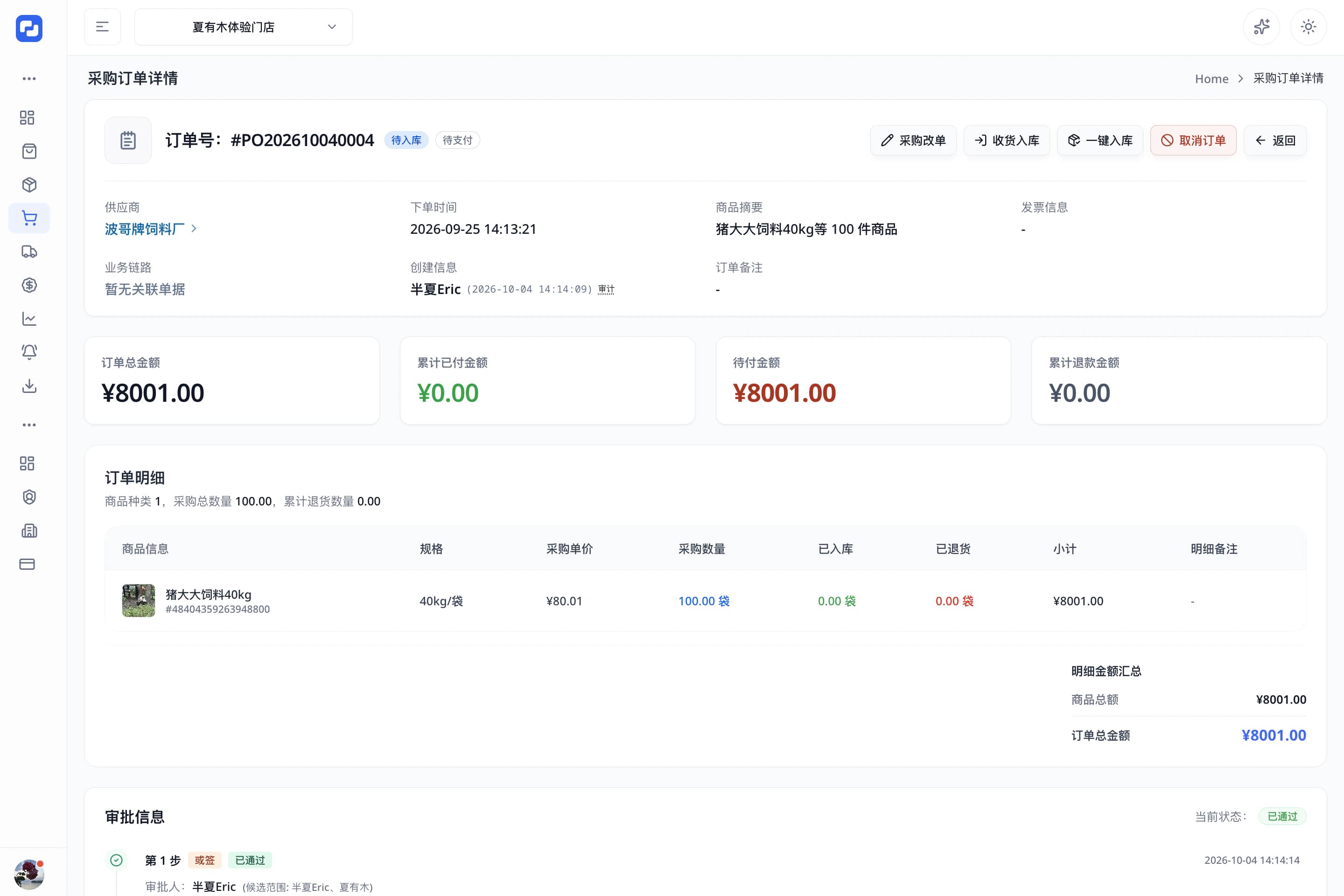Open the AI sparkle assistant icon

pyautogui.click(x=1261, y=27)
